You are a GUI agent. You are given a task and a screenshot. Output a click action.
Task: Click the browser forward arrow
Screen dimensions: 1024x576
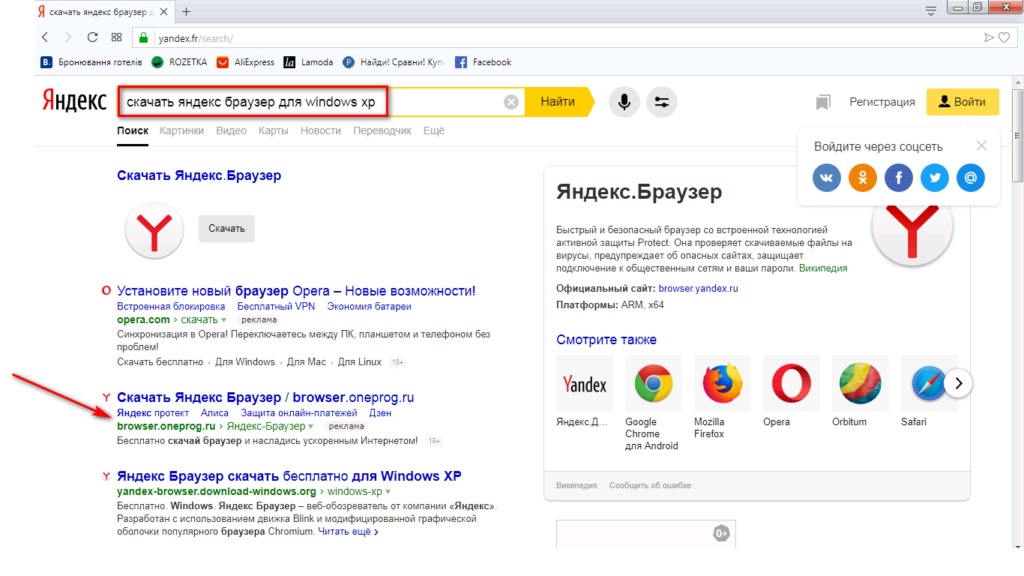[x=68, y=38]
